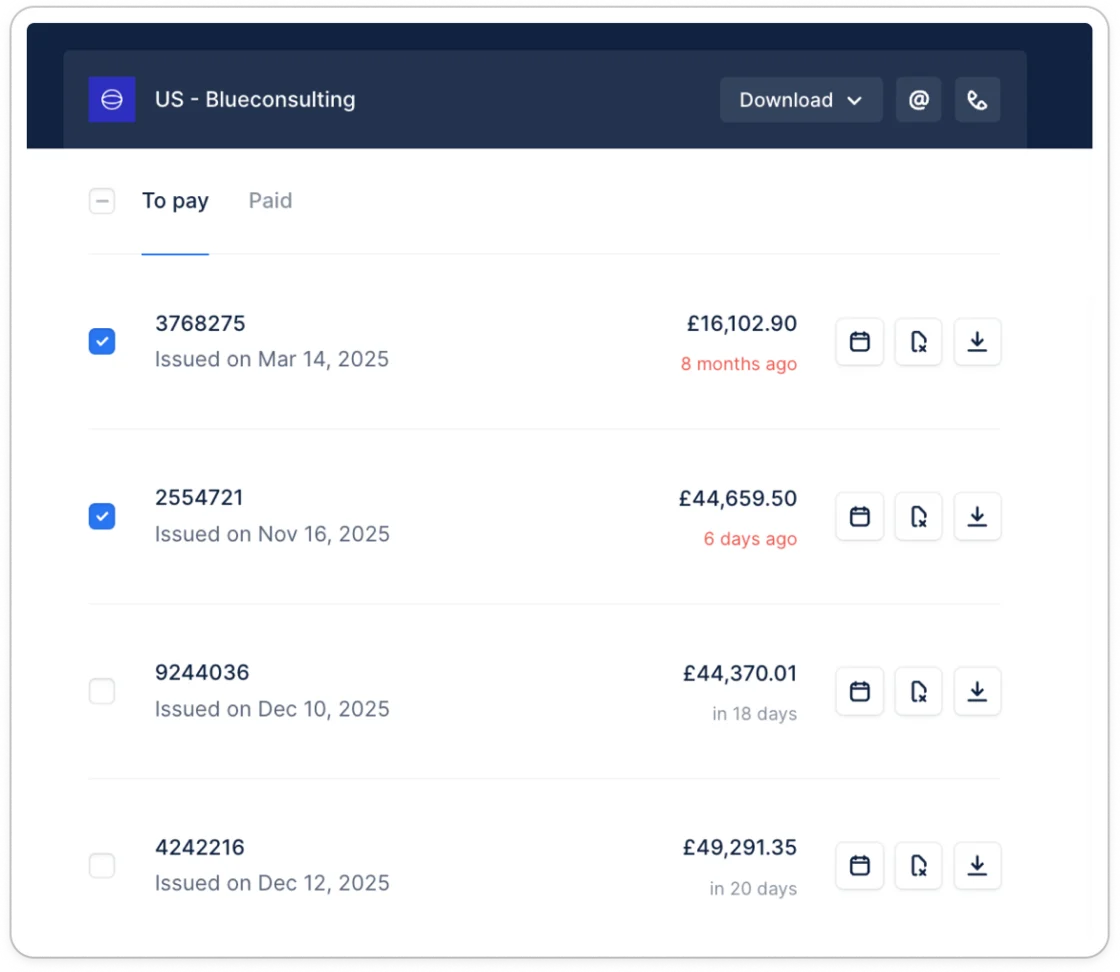Download invoice 2554721 via arrow icon
This screenshot has height=972, width=1120.
pos(977,516)
